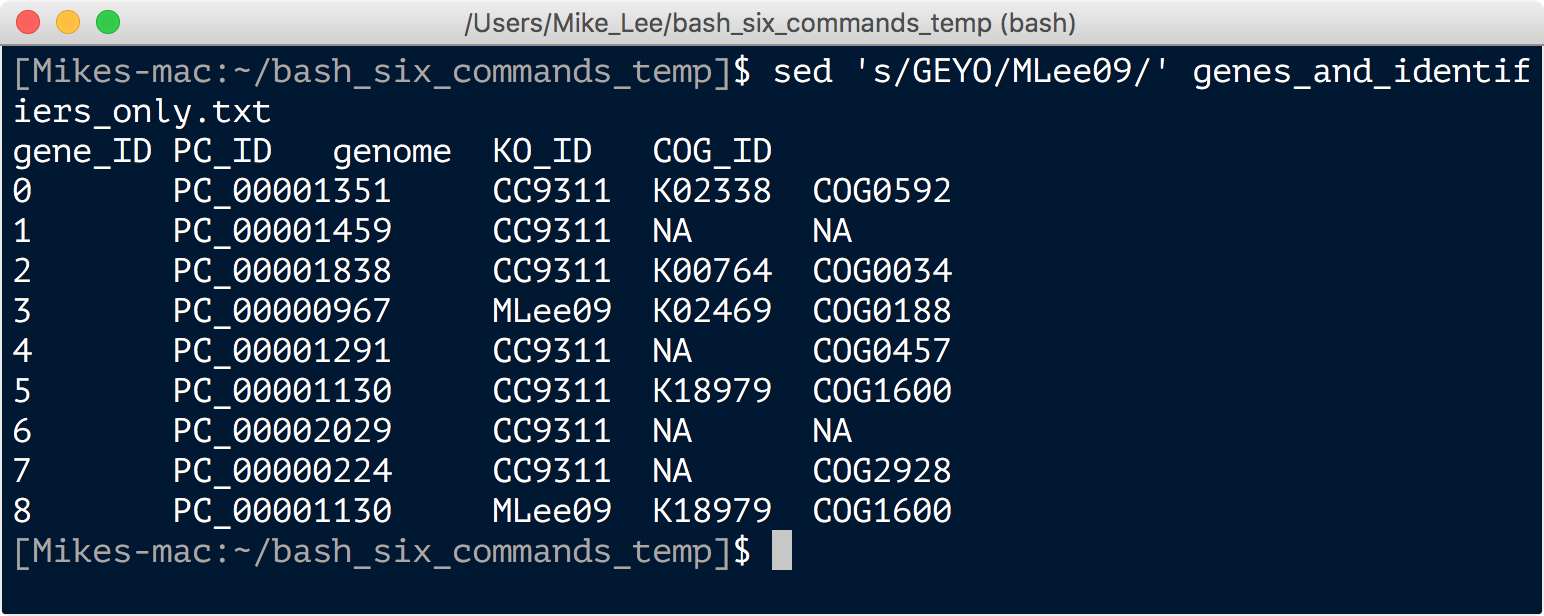The height and width of the screenshot is (616, 1544).
Task: Click COG2928 value in row 7
Action: pos(882,471)
